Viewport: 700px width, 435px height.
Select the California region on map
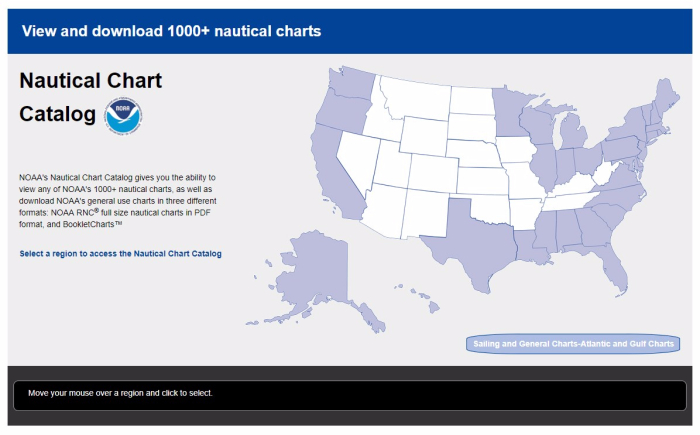pyautogui.click(x=333, y=174)
